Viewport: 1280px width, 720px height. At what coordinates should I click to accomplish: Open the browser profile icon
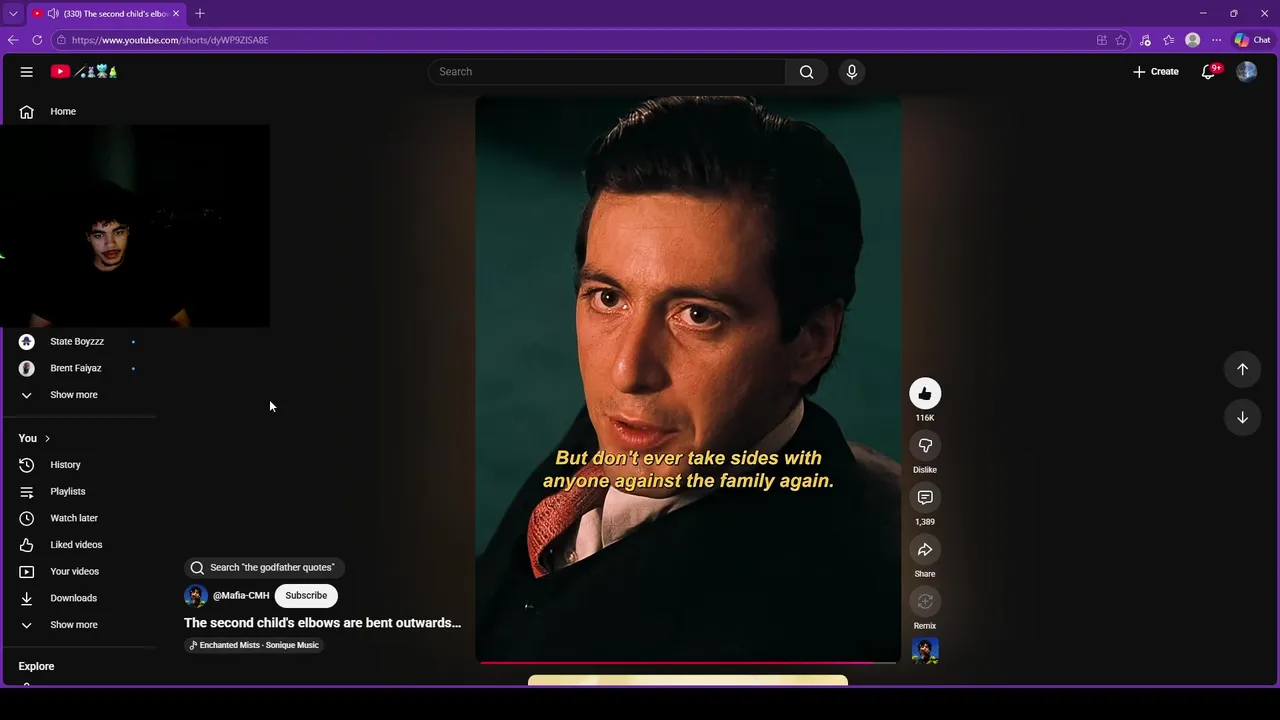coord(1192,40)
